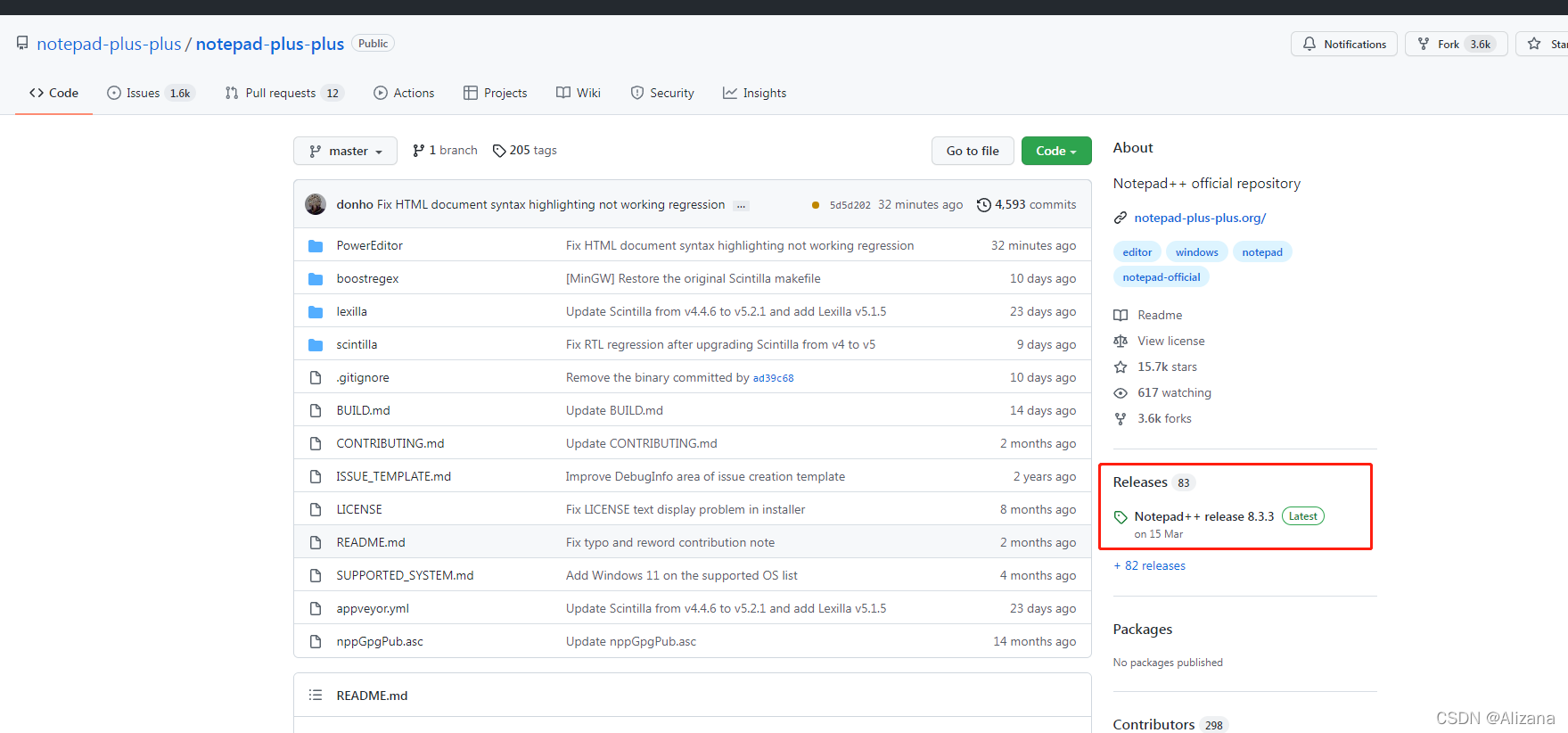
Task: Go to the Actions tab
Action: [x=404, y=93]
